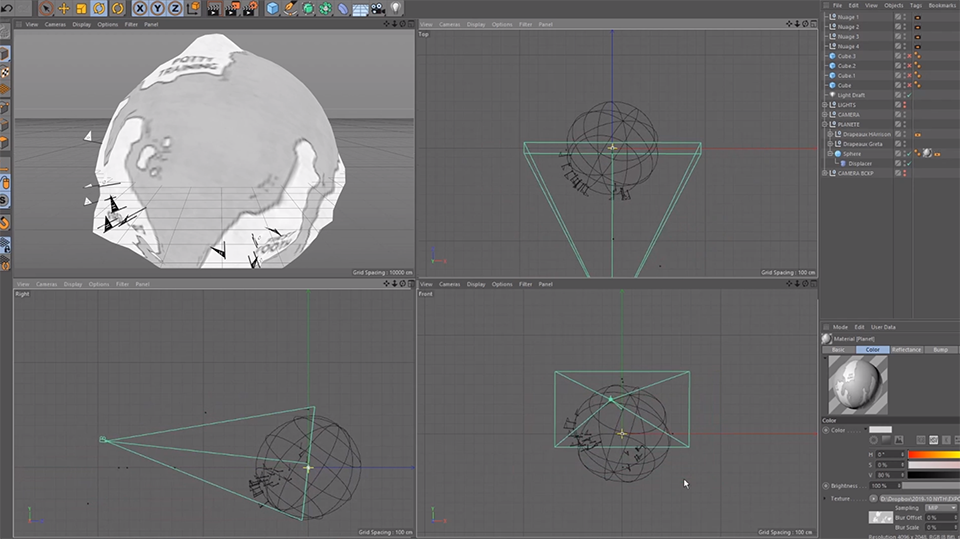This screenshot has height=539, width=960.
Task: Open the Sampling MIP dropdown
Action: (x=941, y=508)
